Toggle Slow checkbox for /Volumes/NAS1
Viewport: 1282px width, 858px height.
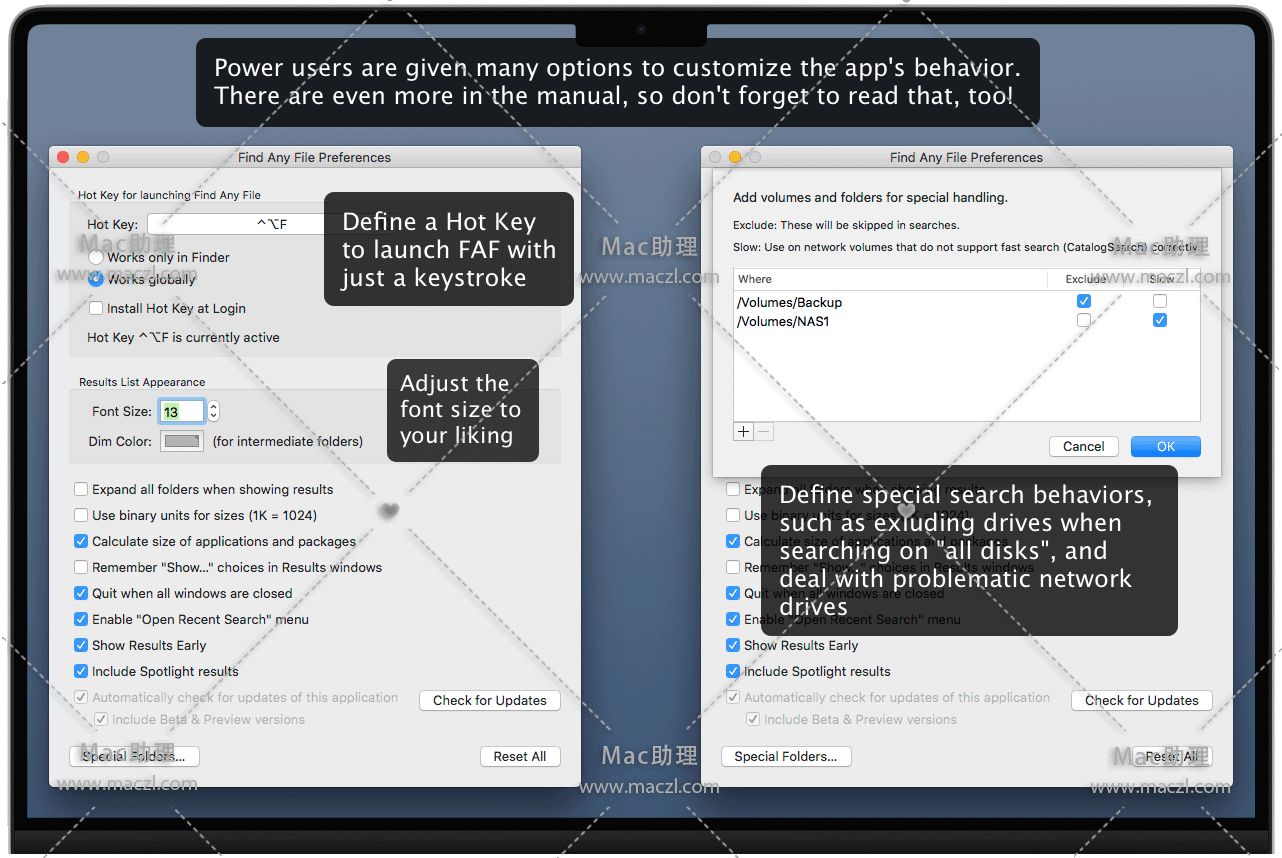click(1159, 321)
